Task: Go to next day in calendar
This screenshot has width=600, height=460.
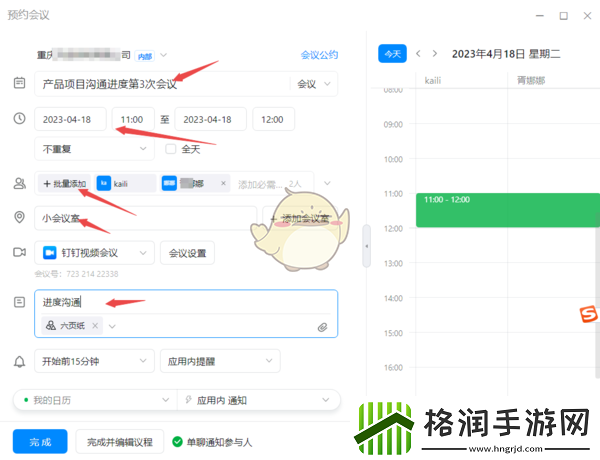Action: (x=435, y=54)
